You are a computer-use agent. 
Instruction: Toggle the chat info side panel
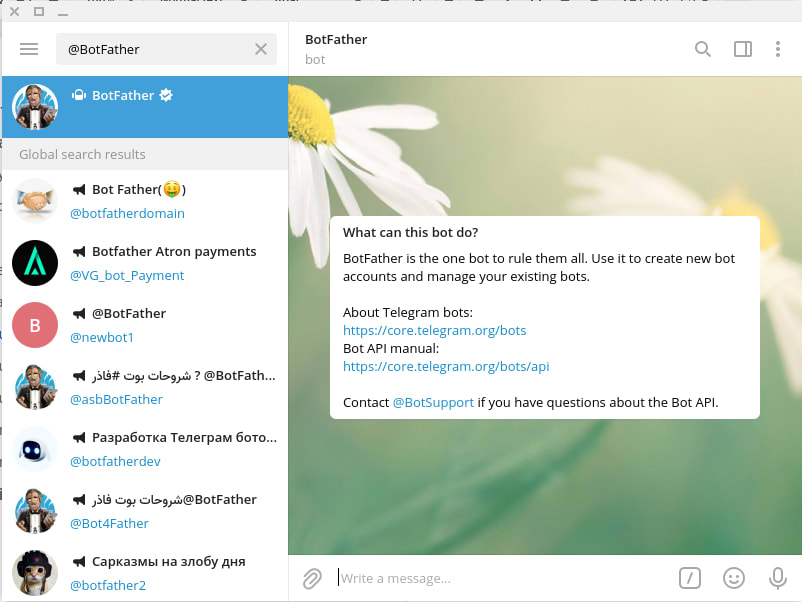(743, 49)
